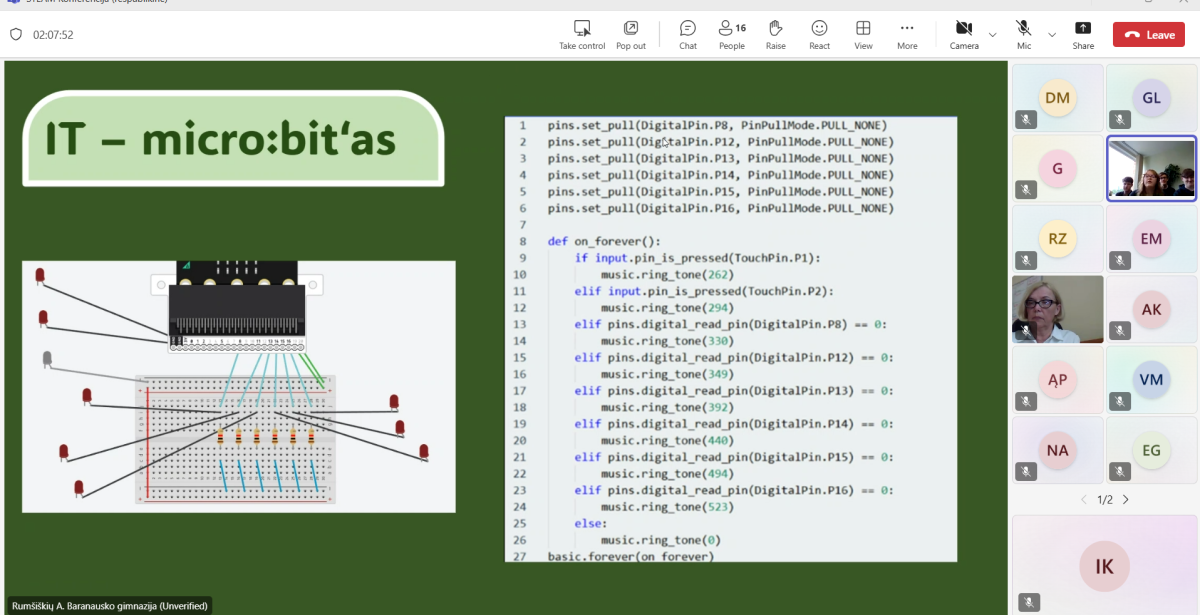The width and height of the screenshot is (1200, 615).
Task: Select the G participant tile
Action: coord(1058,168)
